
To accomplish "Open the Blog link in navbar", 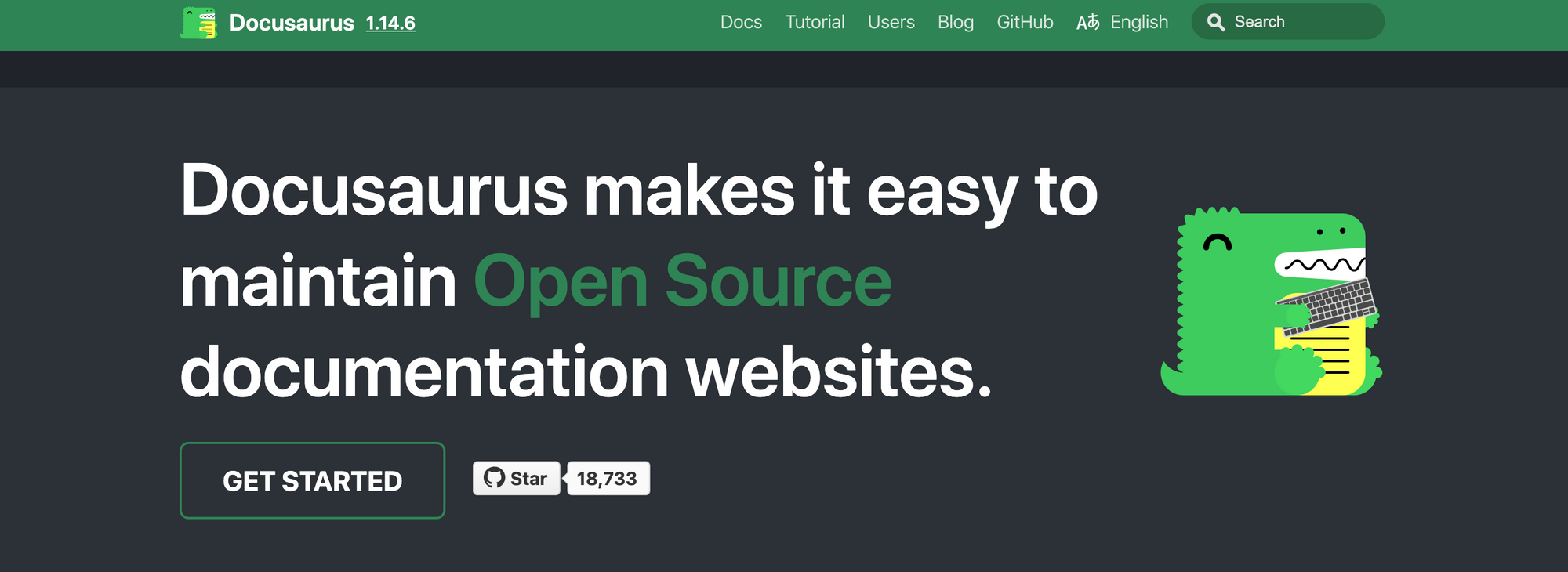I will [x=955, y=22].
